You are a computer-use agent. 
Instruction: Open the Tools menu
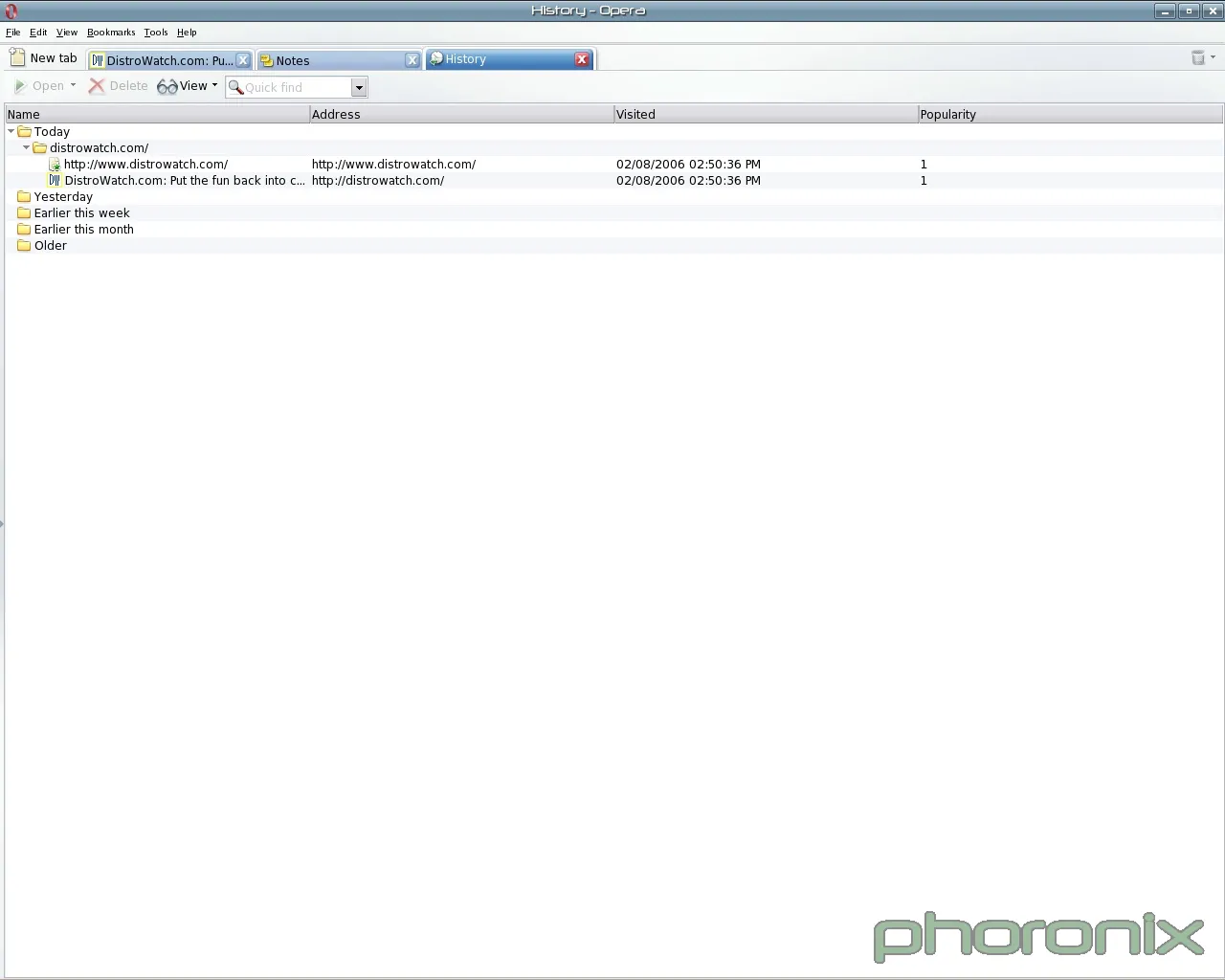[156, 33]
